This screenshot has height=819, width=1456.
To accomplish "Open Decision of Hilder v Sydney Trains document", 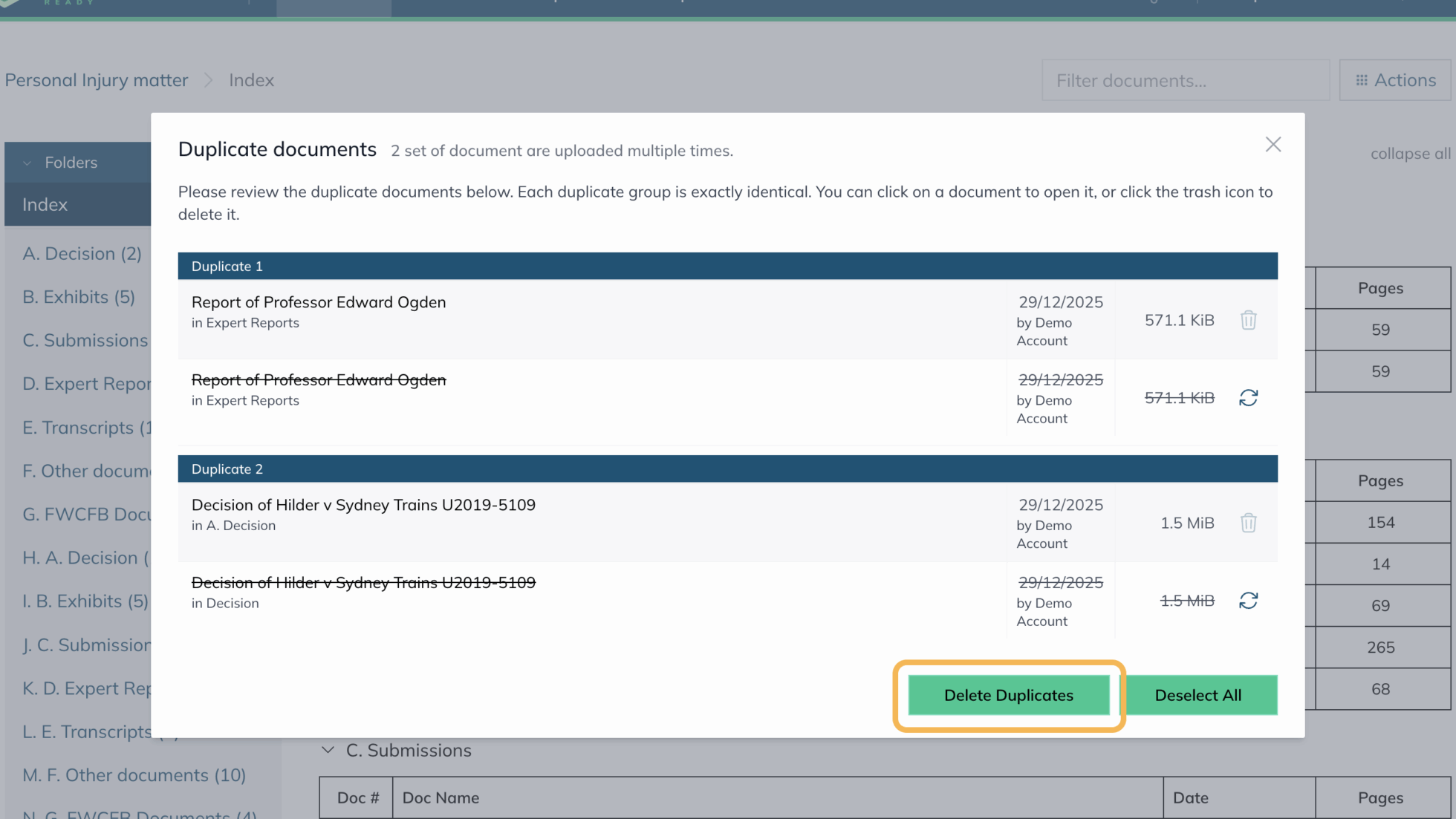I will point(363,505).
